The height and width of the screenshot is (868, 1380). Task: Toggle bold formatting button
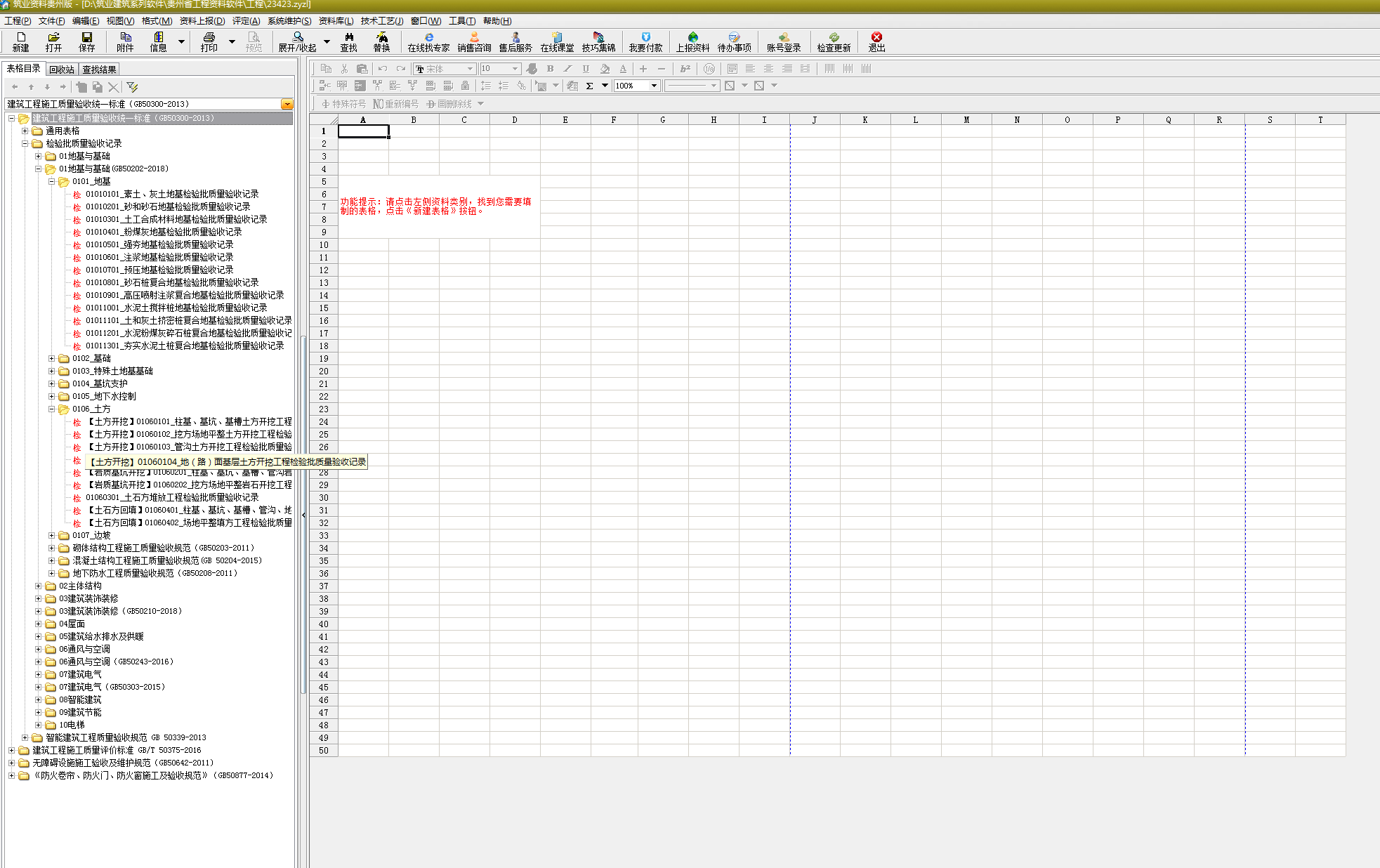[x=550, y=69]
